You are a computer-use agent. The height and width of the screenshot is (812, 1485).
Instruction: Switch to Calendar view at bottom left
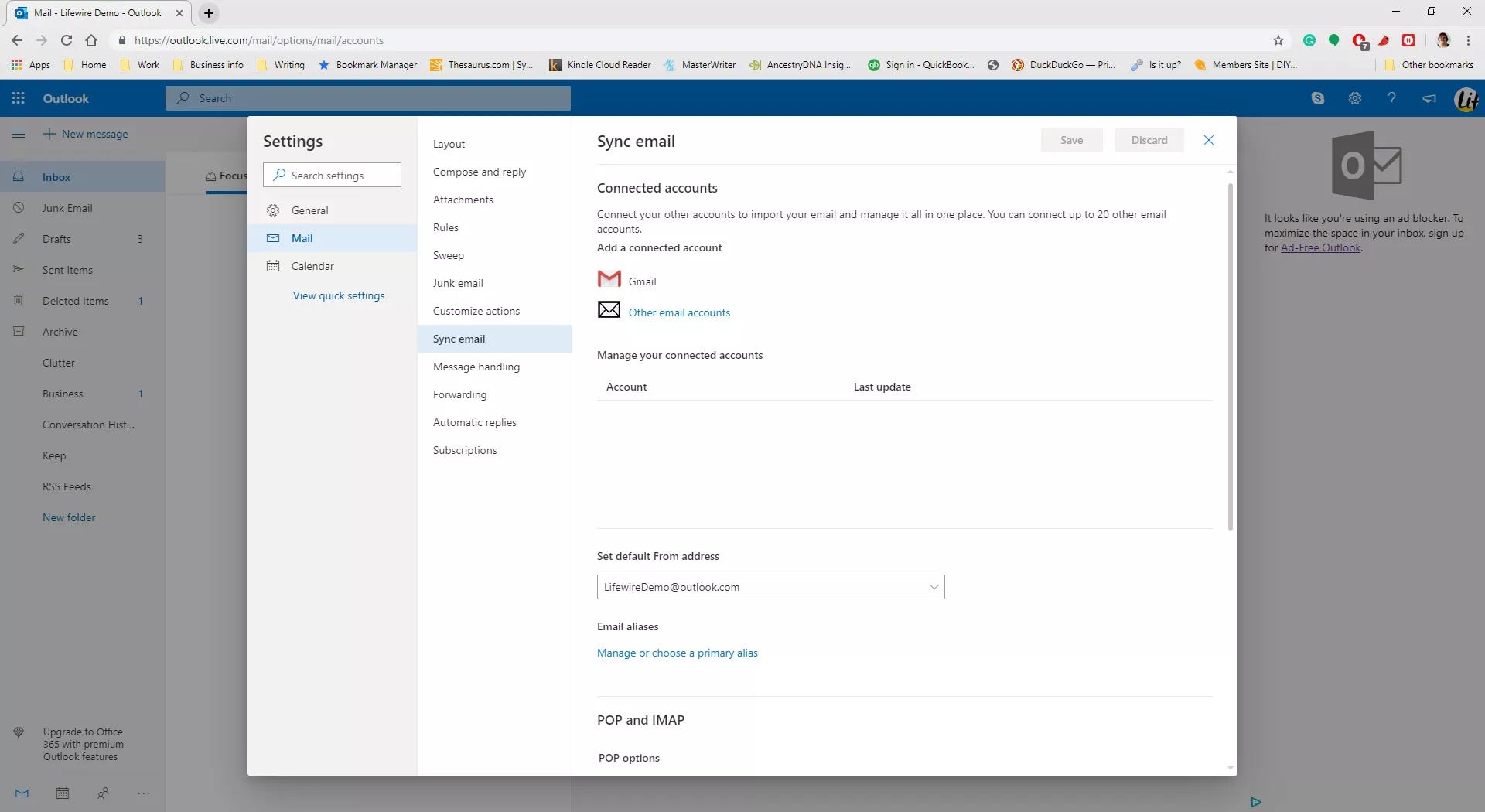click(63, 793)
